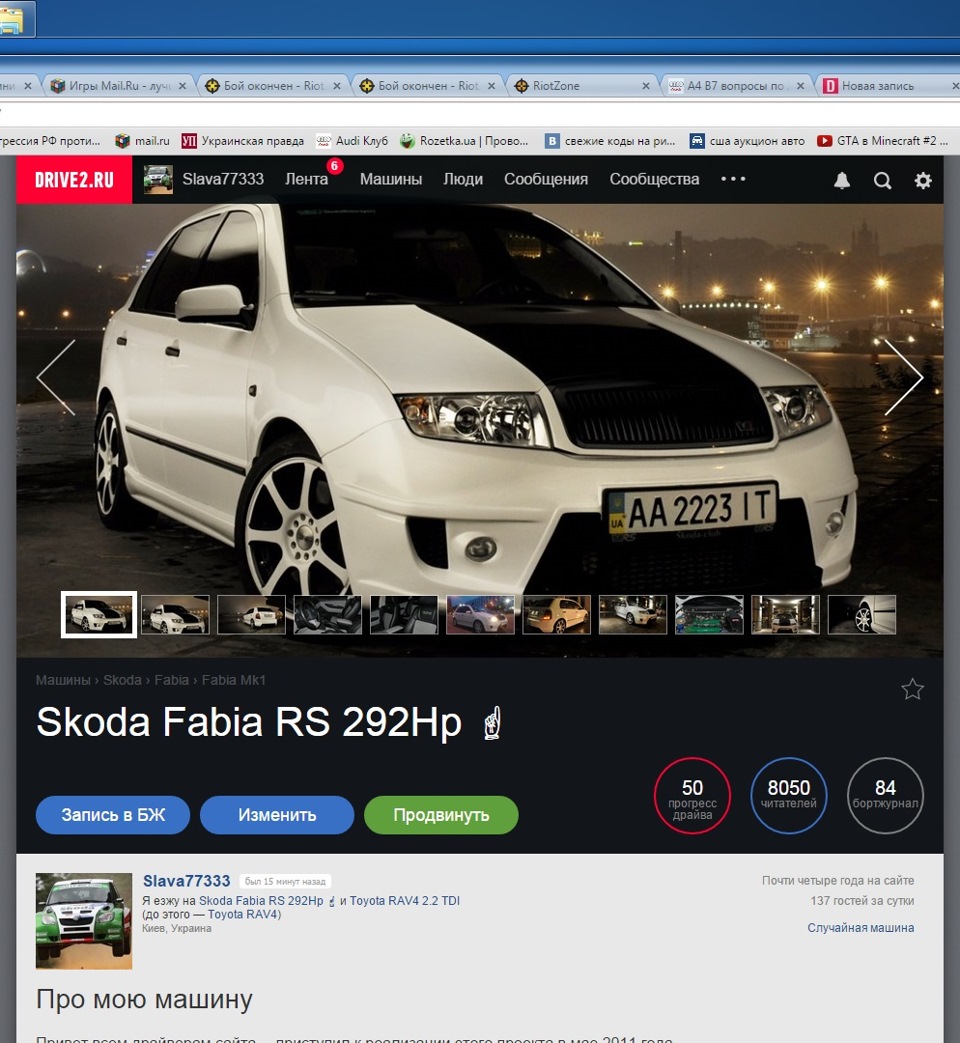Open the Сообщества menu item
This screenshot has height=1043, width=960.
654,179
